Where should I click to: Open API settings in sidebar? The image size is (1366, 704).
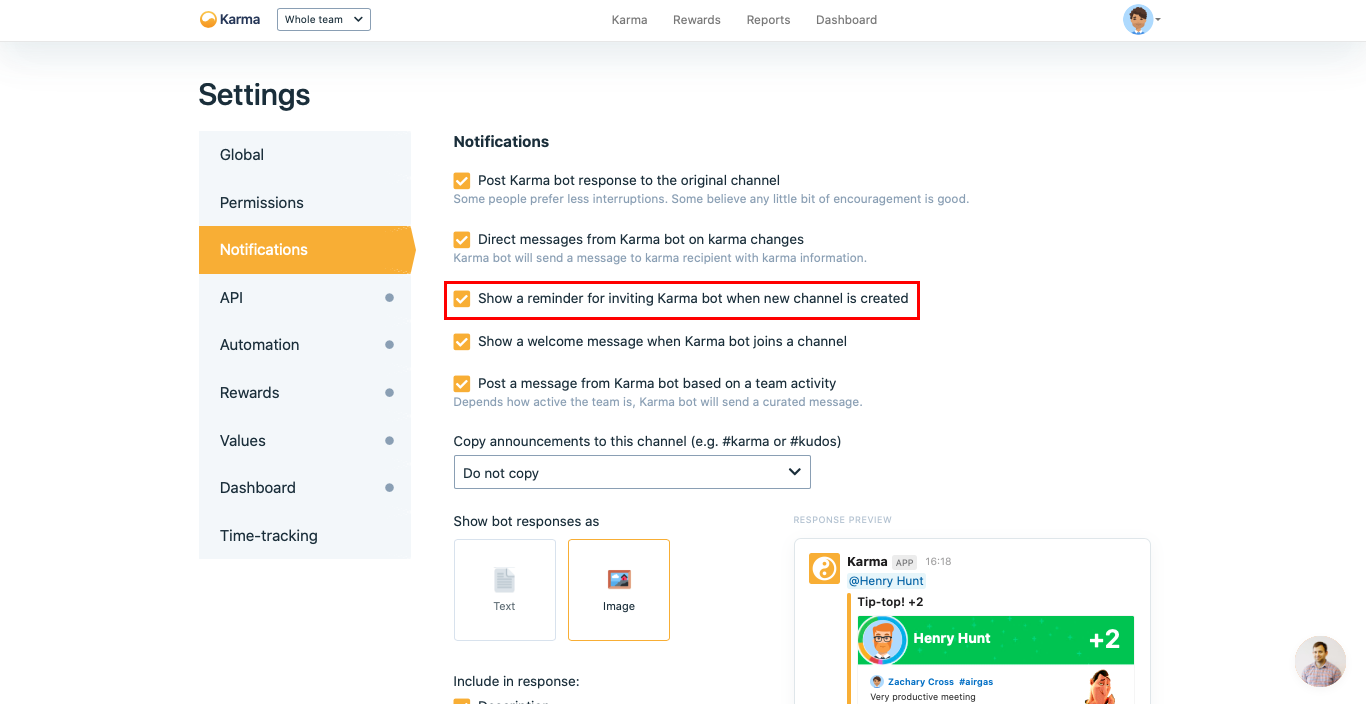pyautogui.click(x=305, y=298)
